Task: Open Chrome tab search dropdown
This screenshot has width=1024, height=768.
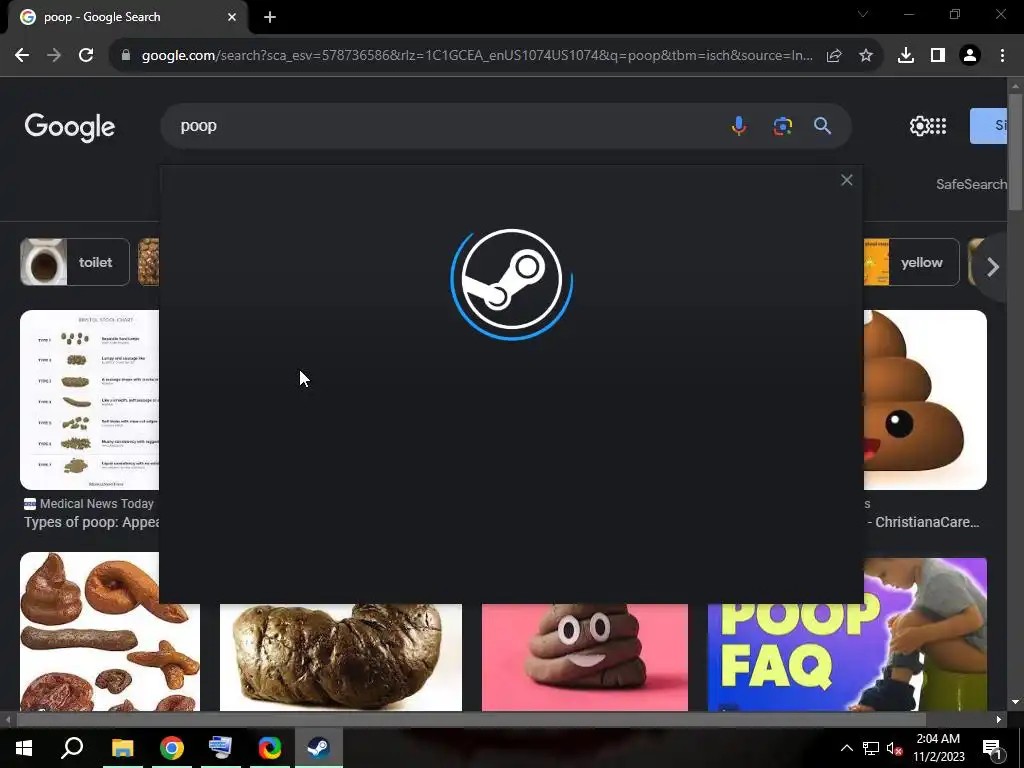Action: point(863,14)
